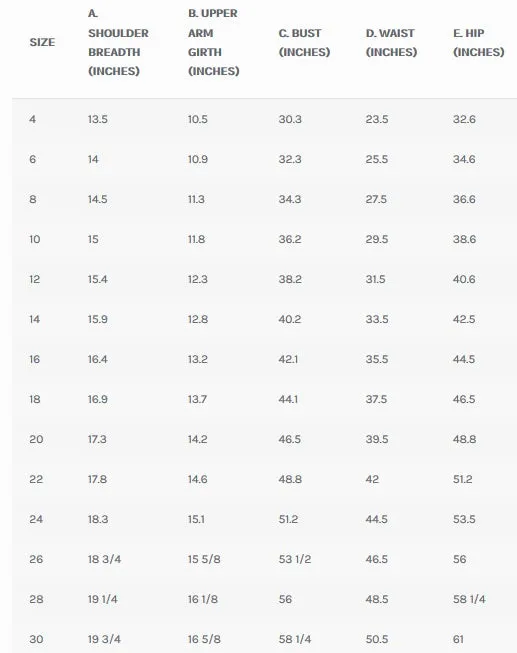This screenshot has height=653, width=517.
Task: Select shoulder value 16.9 for size 18
Action: (x=97, y=399)
